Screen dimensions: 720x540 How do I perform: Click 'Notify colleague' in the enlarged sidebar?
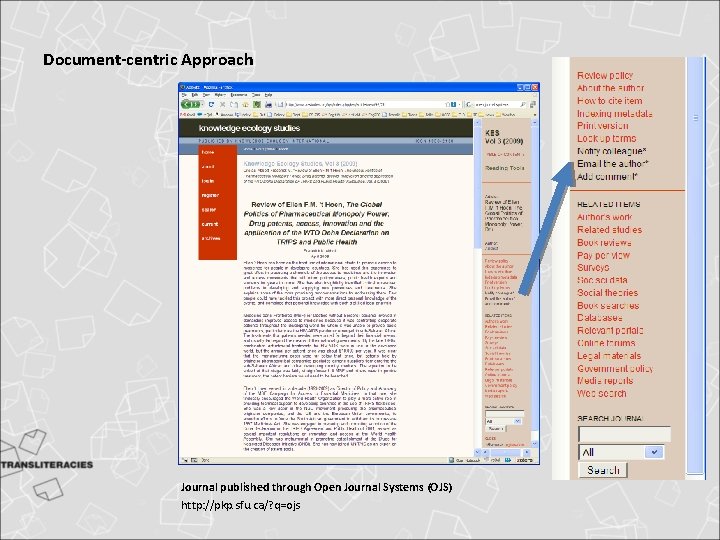(x=612, y=151)
